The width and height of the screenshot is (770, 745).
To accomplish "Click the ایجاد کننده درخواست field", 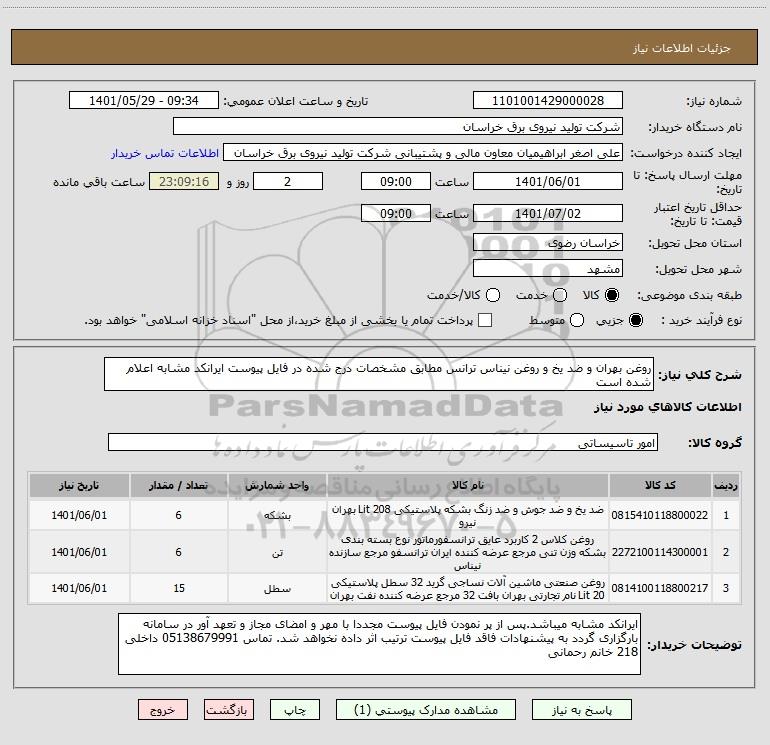I will click(423, 153).
